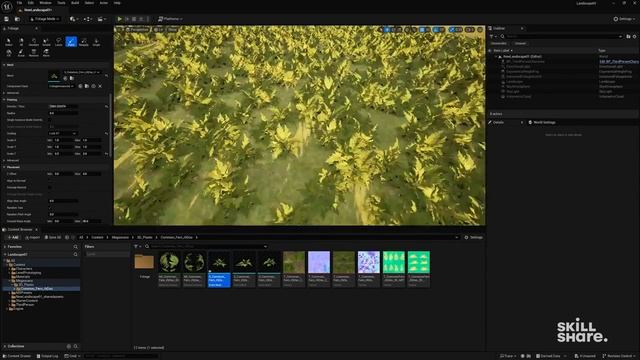Activate the foliage Paint tool

coord(71,42)
